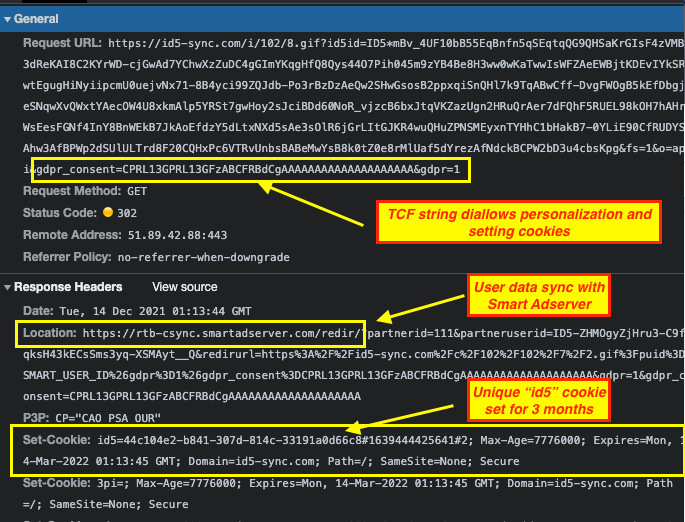Select the 3pi=; Max-Age=7776000 cookie value
This screenshot has width=685, height=522.
[170, 483]
